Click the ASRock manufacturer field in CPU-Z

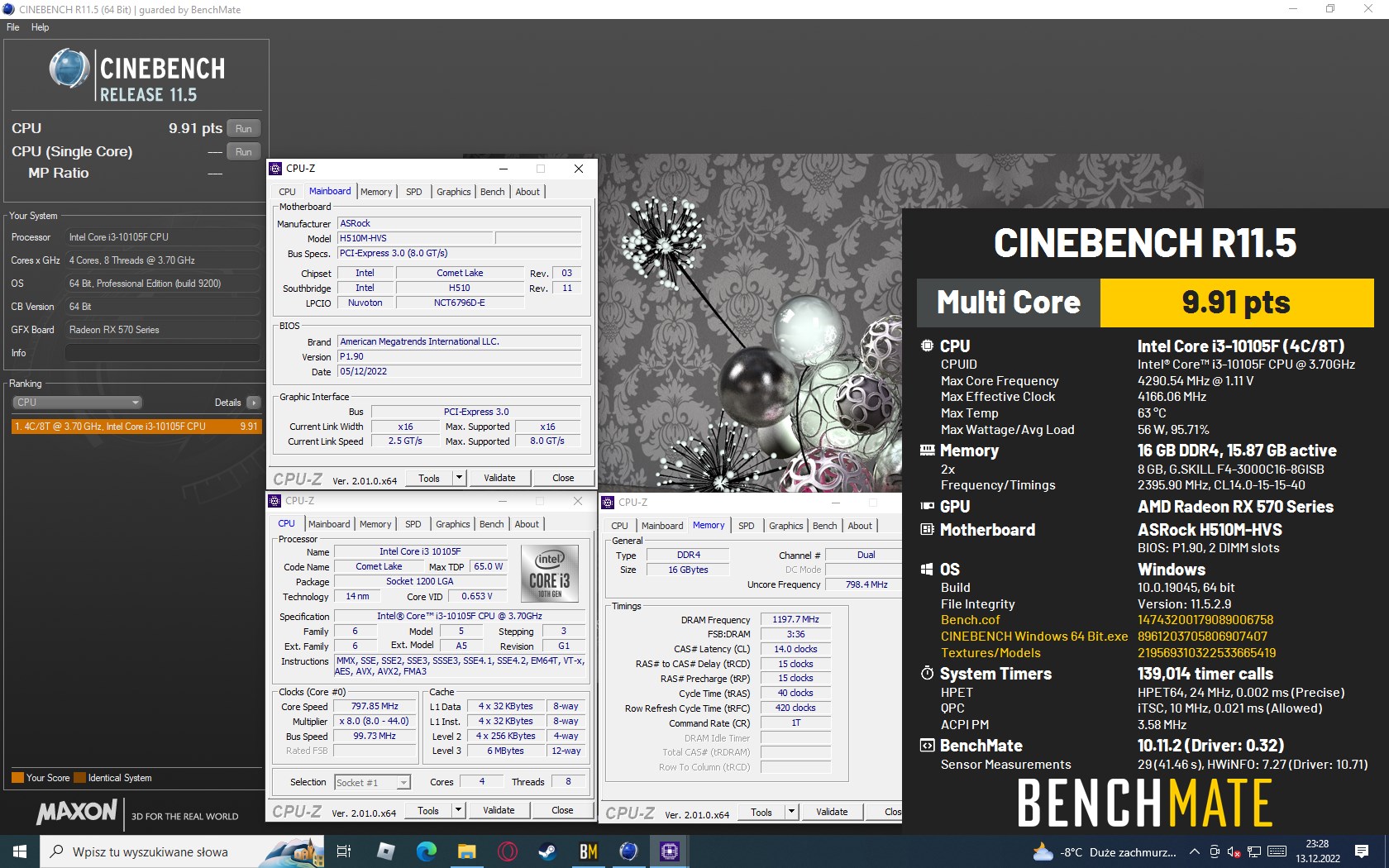point(459,223)
